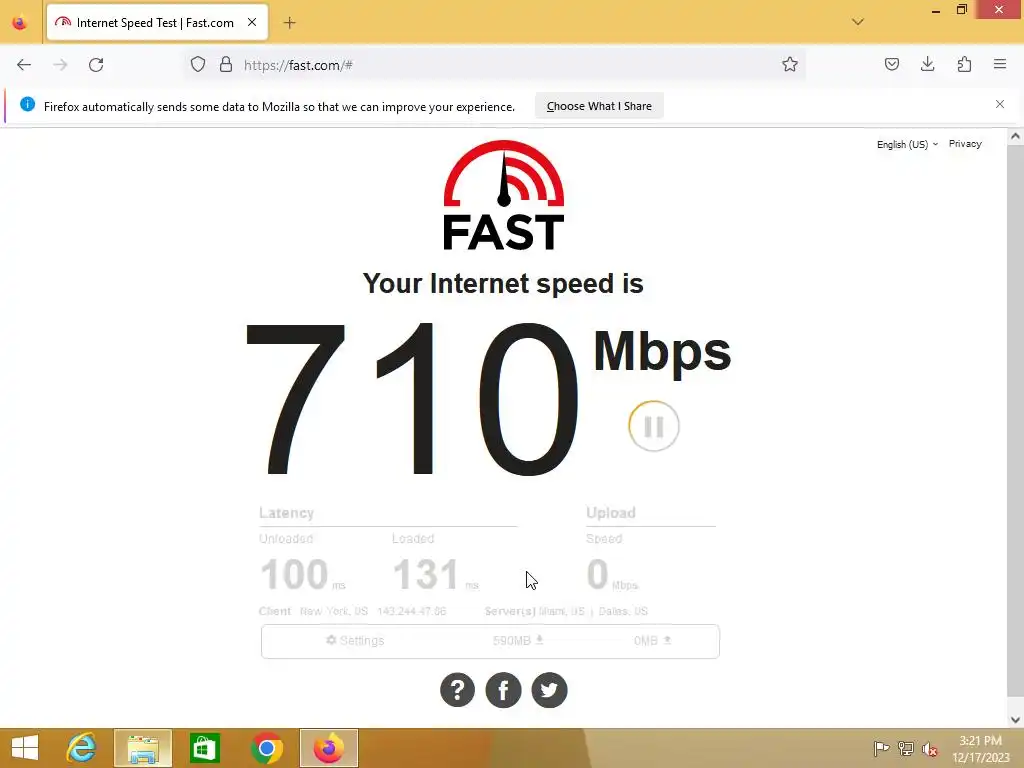Pause the running speed test

coord(654,426)
